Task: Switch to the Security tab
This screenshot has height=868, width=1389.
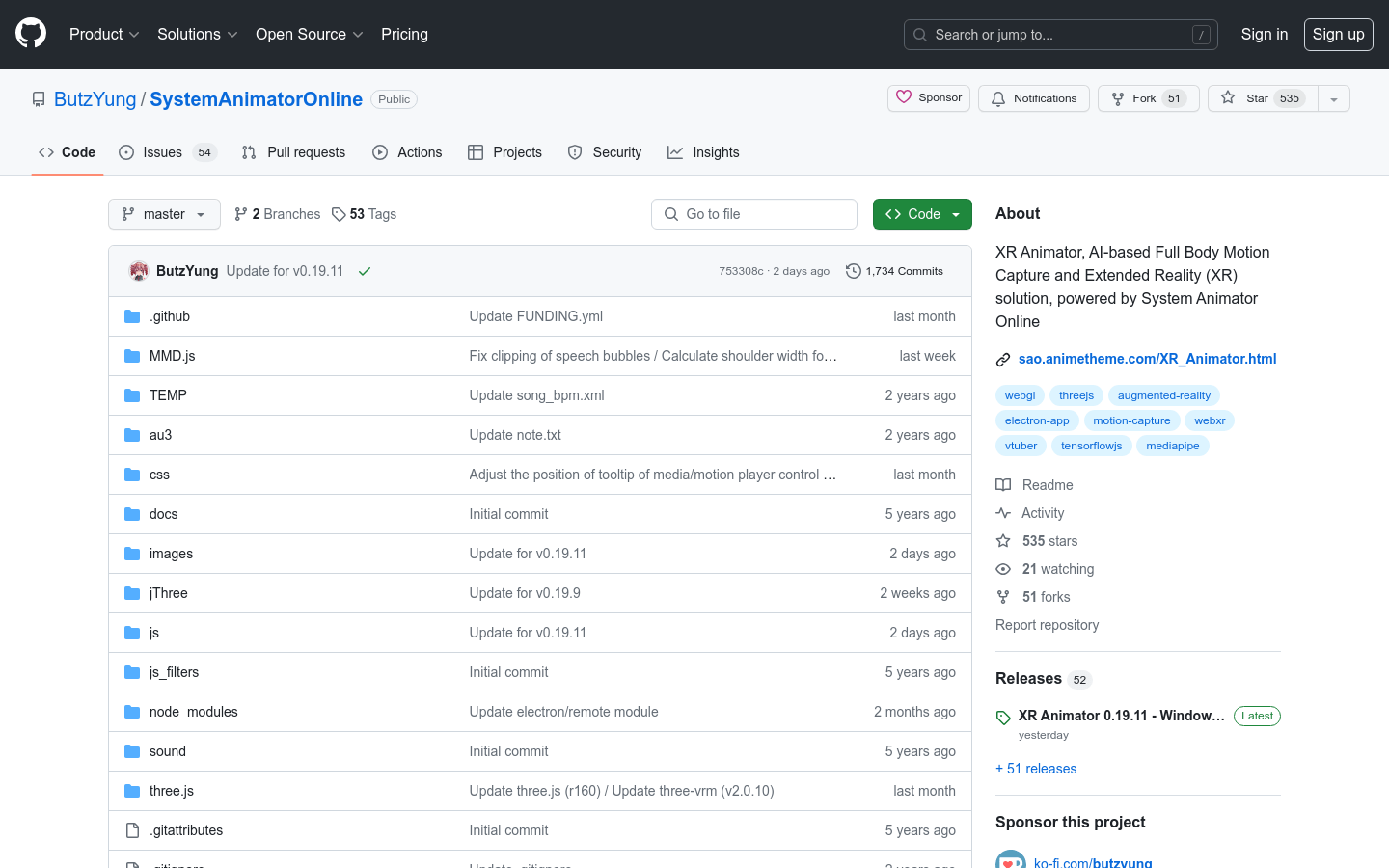Action: 605,152
